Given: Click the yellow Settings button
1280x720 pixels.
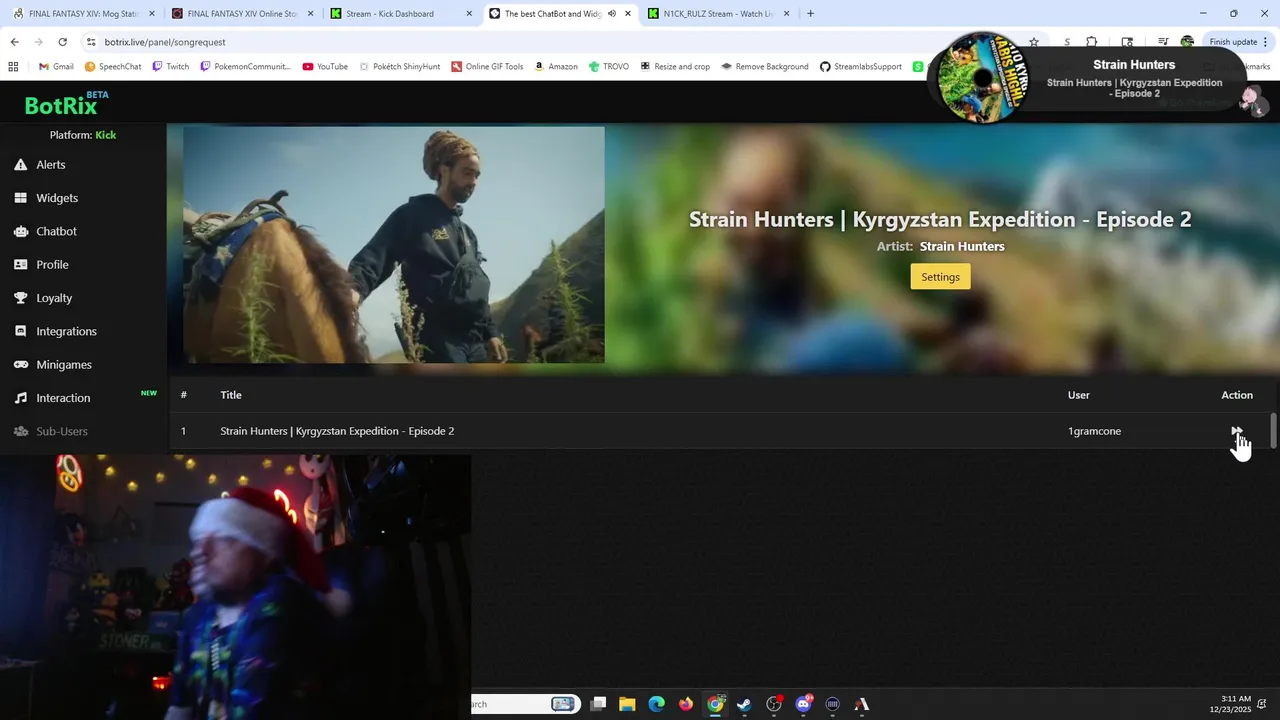Looking at the screenshot, I should [940, 277].
